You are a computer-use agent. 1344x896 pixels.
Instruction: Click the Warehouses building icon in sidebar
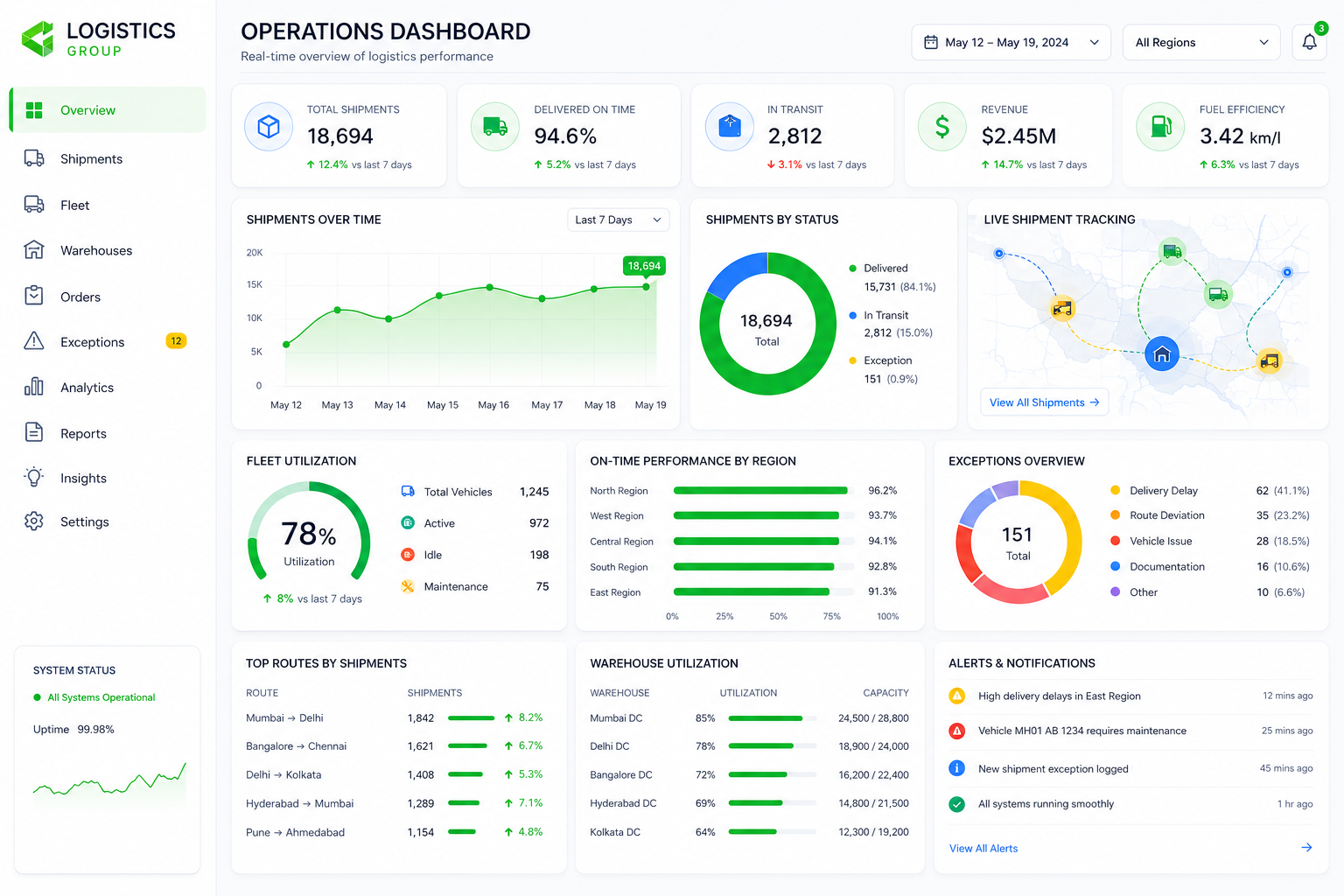coord(34,250)
